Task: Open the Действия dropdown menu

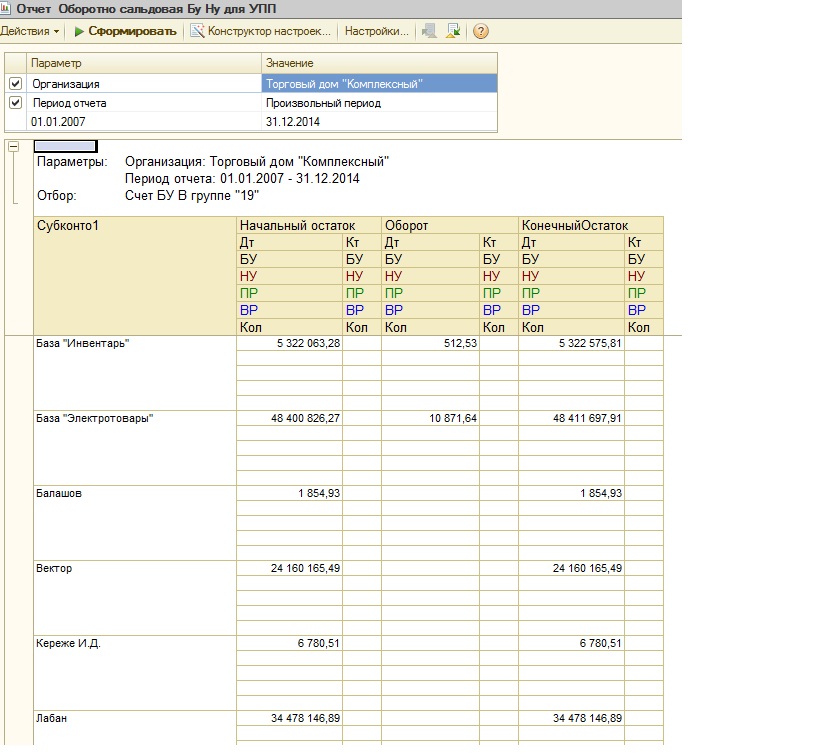Action: pyautogui.click(x=30, y=32)
